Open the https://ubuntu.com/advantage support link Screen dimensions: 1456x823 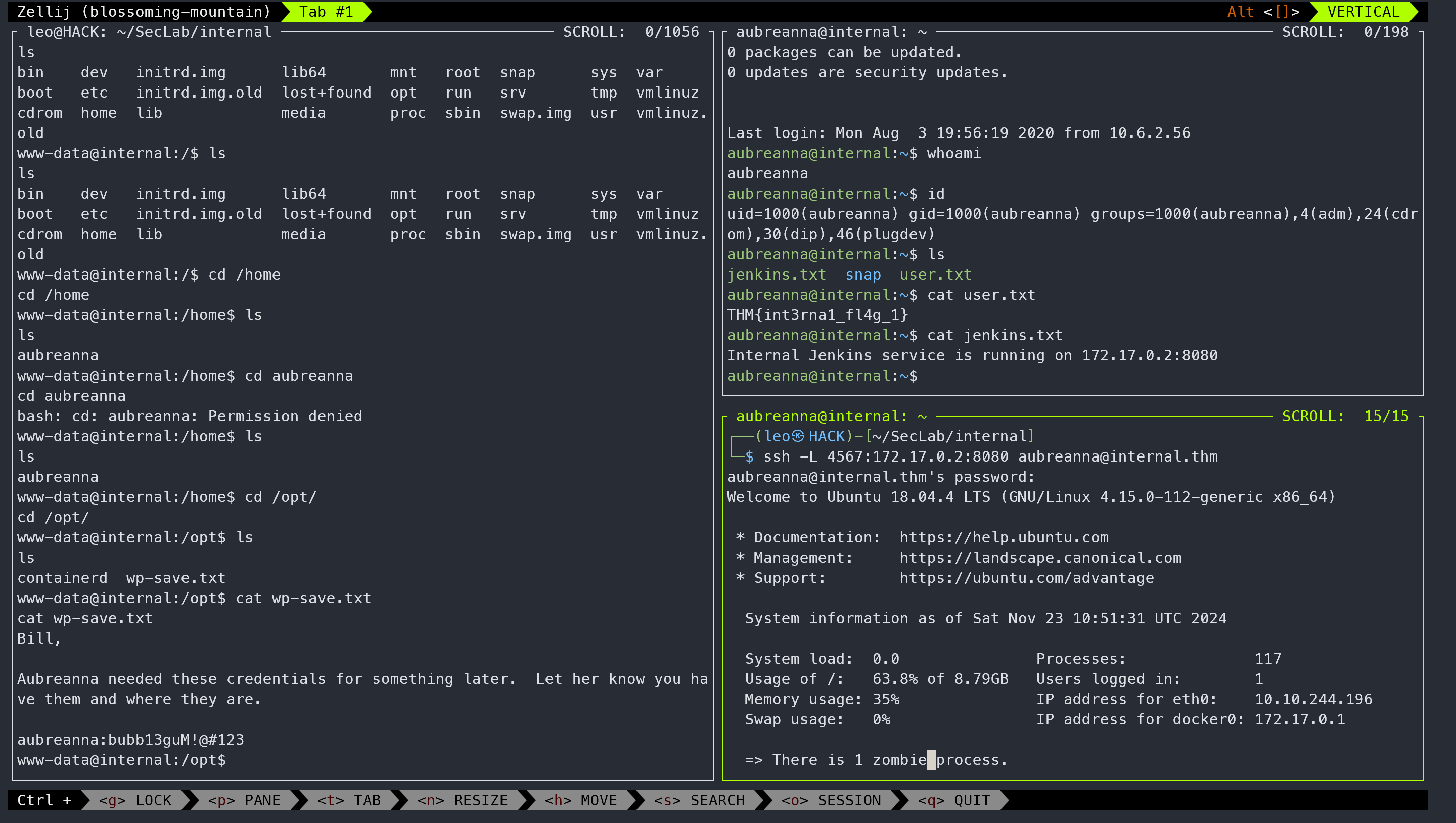[1026, 578]
